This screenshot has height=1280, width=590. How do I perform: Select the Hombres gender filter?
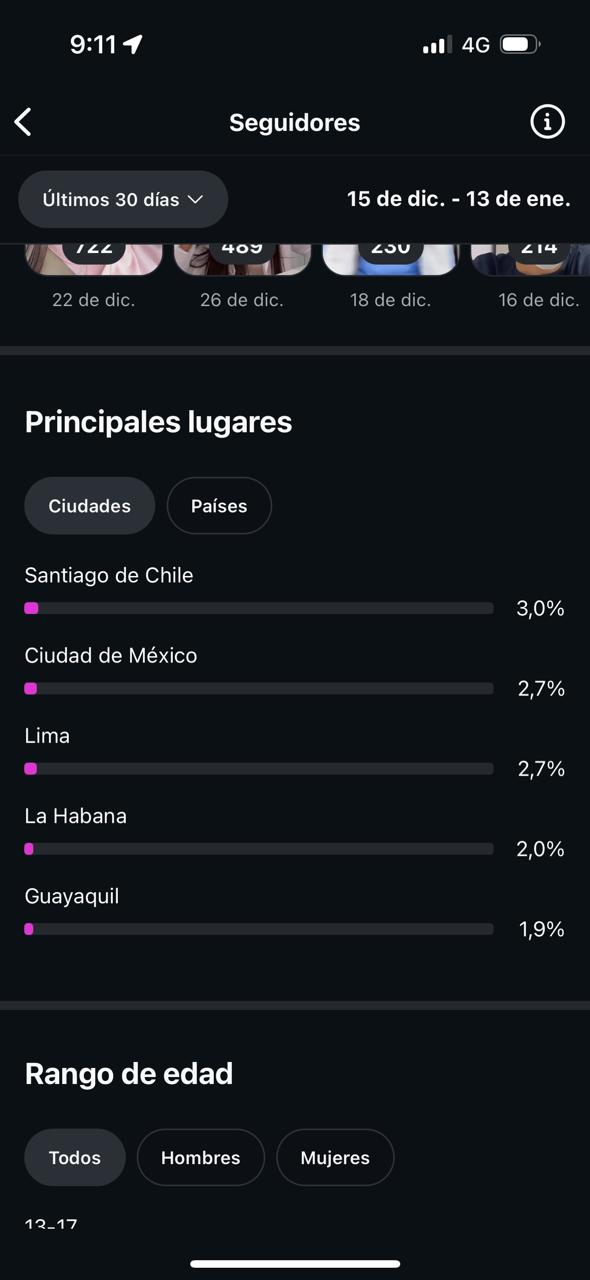[200, 1157]
